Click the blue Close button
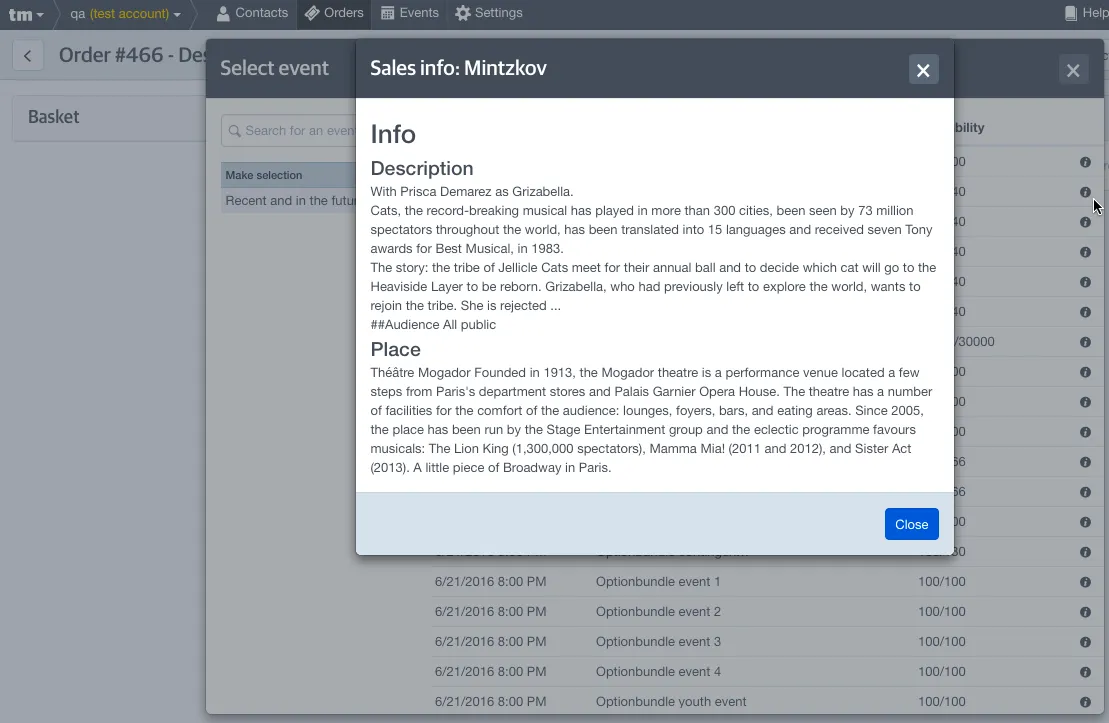The image size is (1109, 723). click(x=911, y=524)
